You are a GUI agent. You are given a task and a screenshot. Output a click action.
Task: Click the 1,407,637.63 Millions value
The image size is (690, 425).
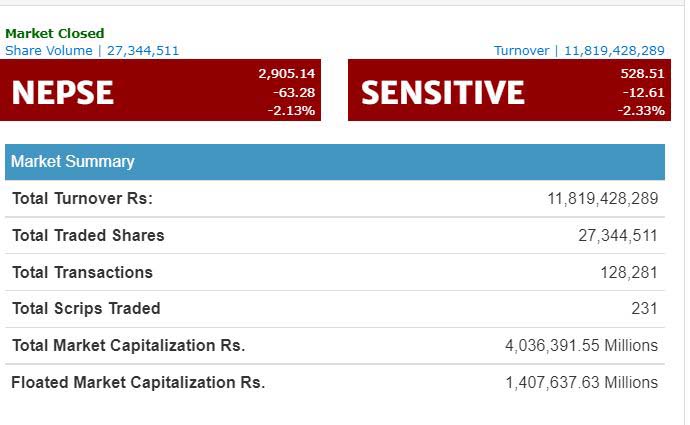coord(581,382)
